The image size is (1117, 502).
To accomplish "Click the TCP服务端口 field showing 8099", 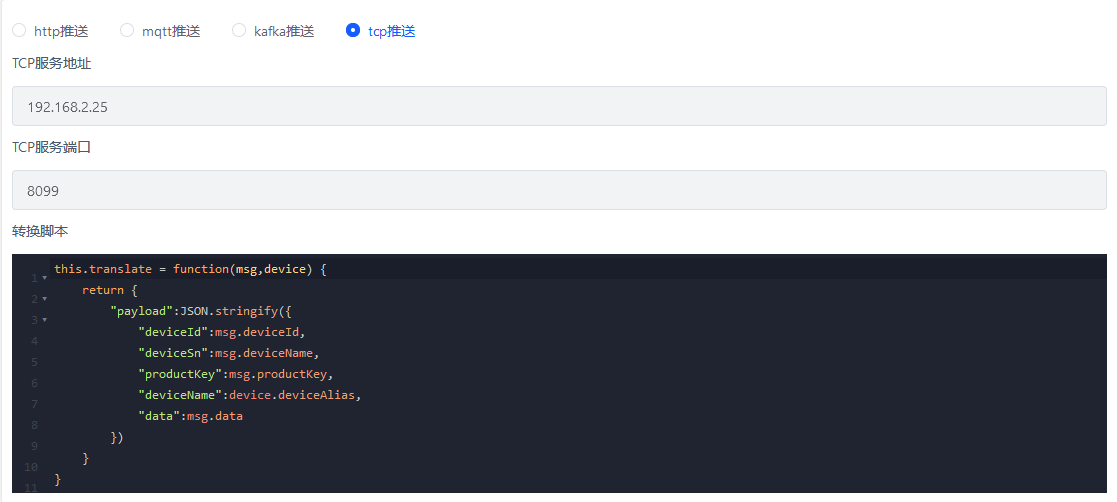I will pyautogui.click(x=559, y=190).
